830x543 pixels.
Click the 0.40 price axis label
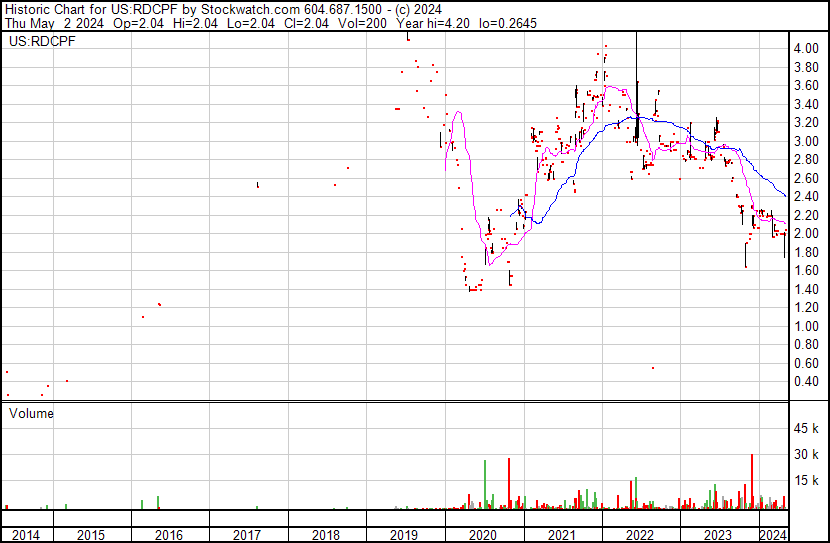[x=806, y=382]
